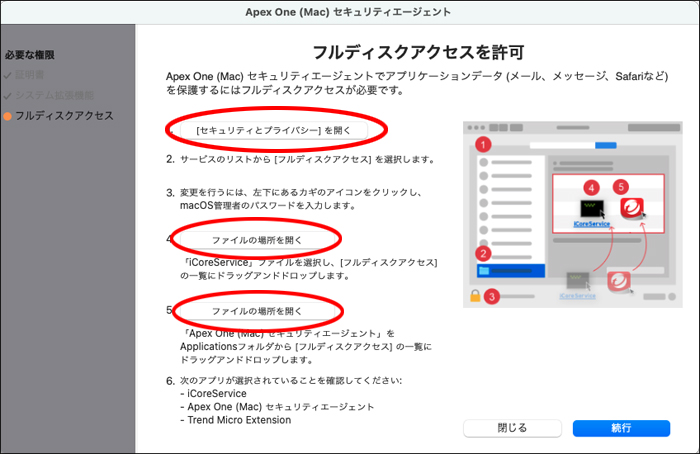The width and height of the screenshot is (700, 454).
Task: Click the checkmark next to 証明書
Action: (8, 74)
